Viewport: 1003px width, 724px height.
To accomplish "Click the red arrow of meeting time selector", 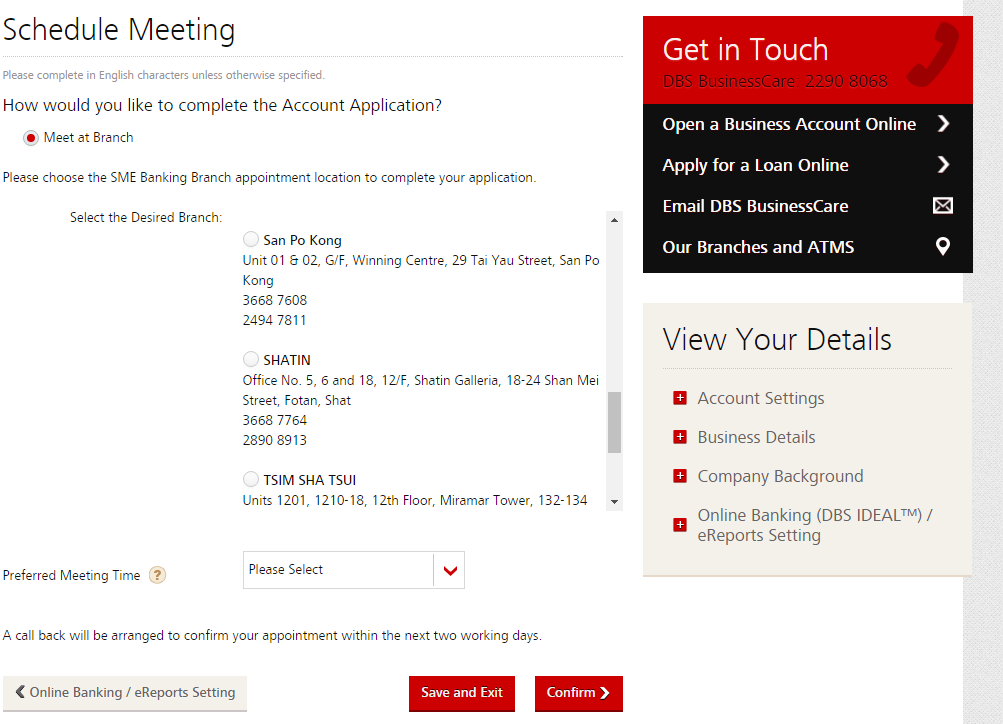I will tap(450, 571).
